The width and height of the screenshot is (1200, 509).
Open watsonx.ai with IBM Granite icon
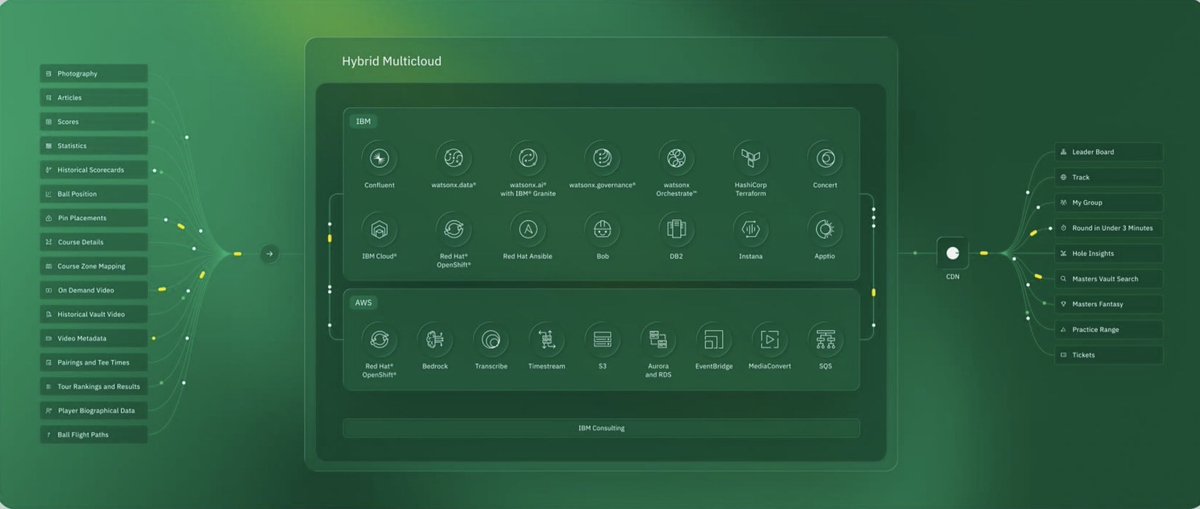point(528,158)
